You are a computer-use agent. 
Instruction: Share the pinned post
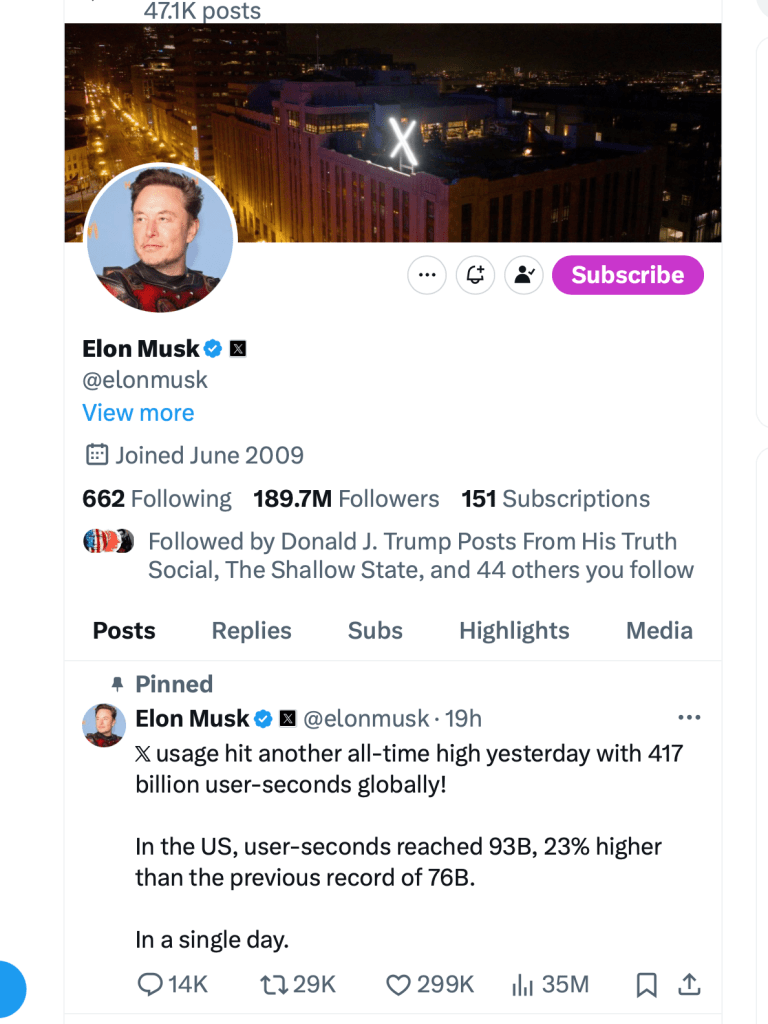pyautogui.click(x=689, y=985)
